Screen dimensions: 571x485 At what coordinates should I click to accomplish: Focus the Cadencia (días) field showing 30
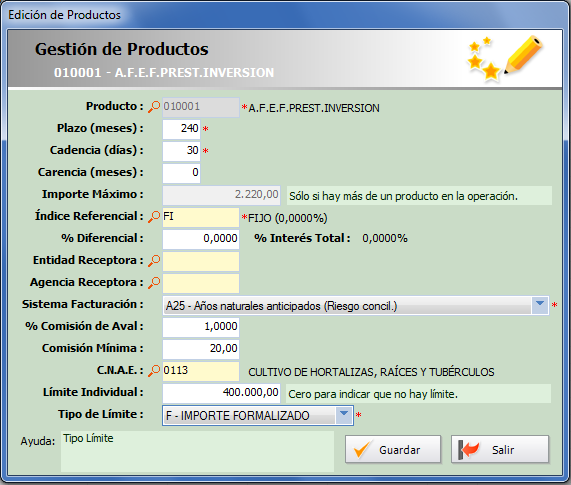point(181,151)
